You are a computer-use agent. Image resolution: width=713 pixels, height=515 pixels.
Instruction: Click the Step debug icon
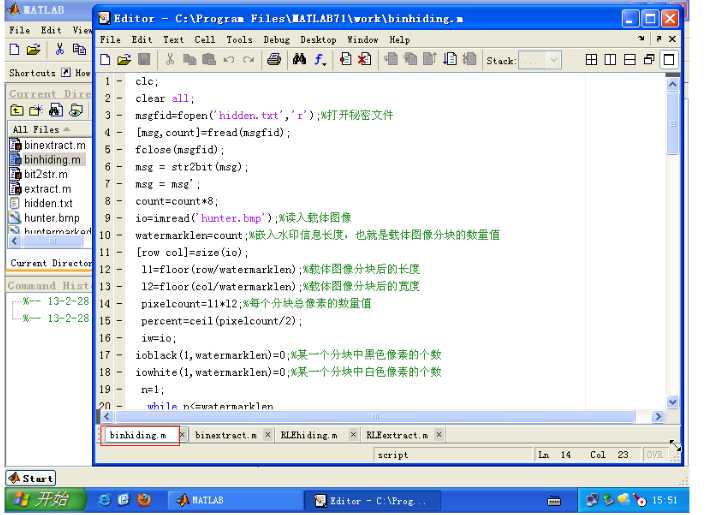[391, 60]
